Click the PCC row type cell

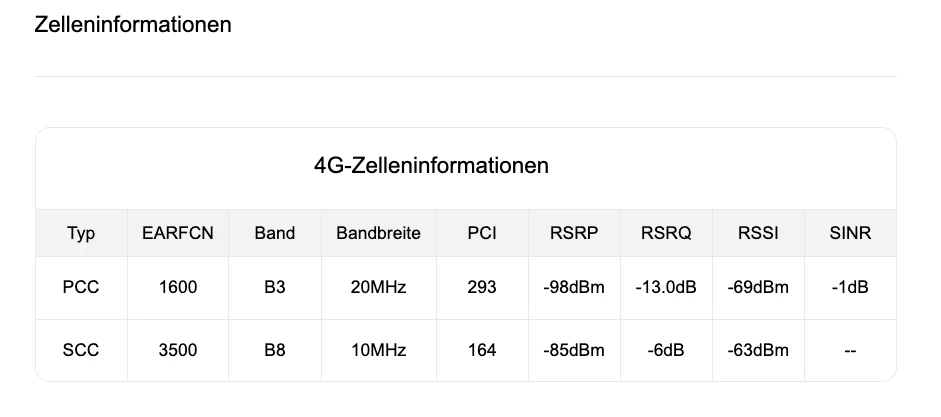[81, 287]
